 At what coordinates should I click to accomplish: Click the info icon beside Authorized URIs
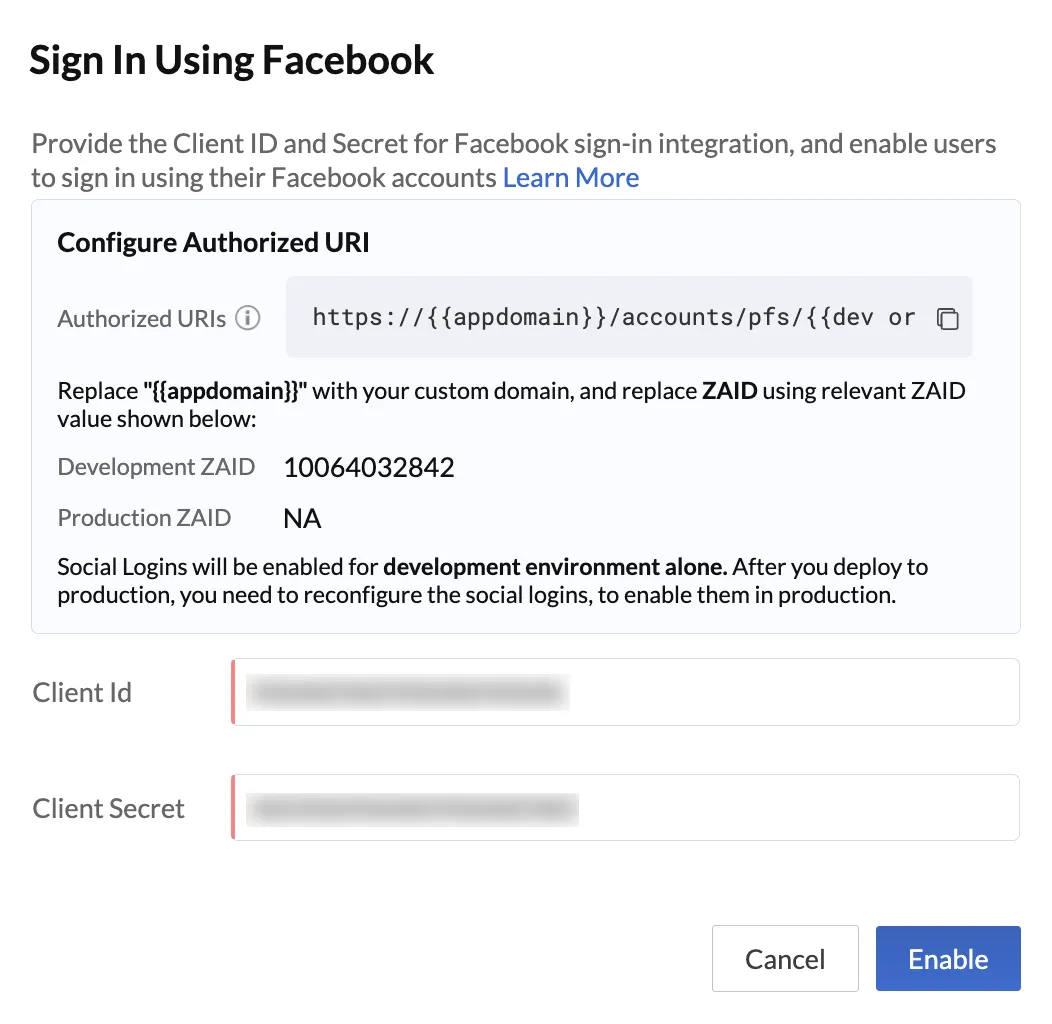[248, 317]
